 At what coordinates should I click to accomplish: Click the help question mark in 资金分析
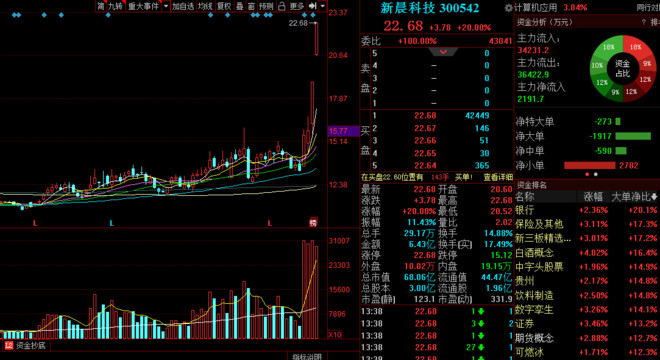click(x=644, y=22)
